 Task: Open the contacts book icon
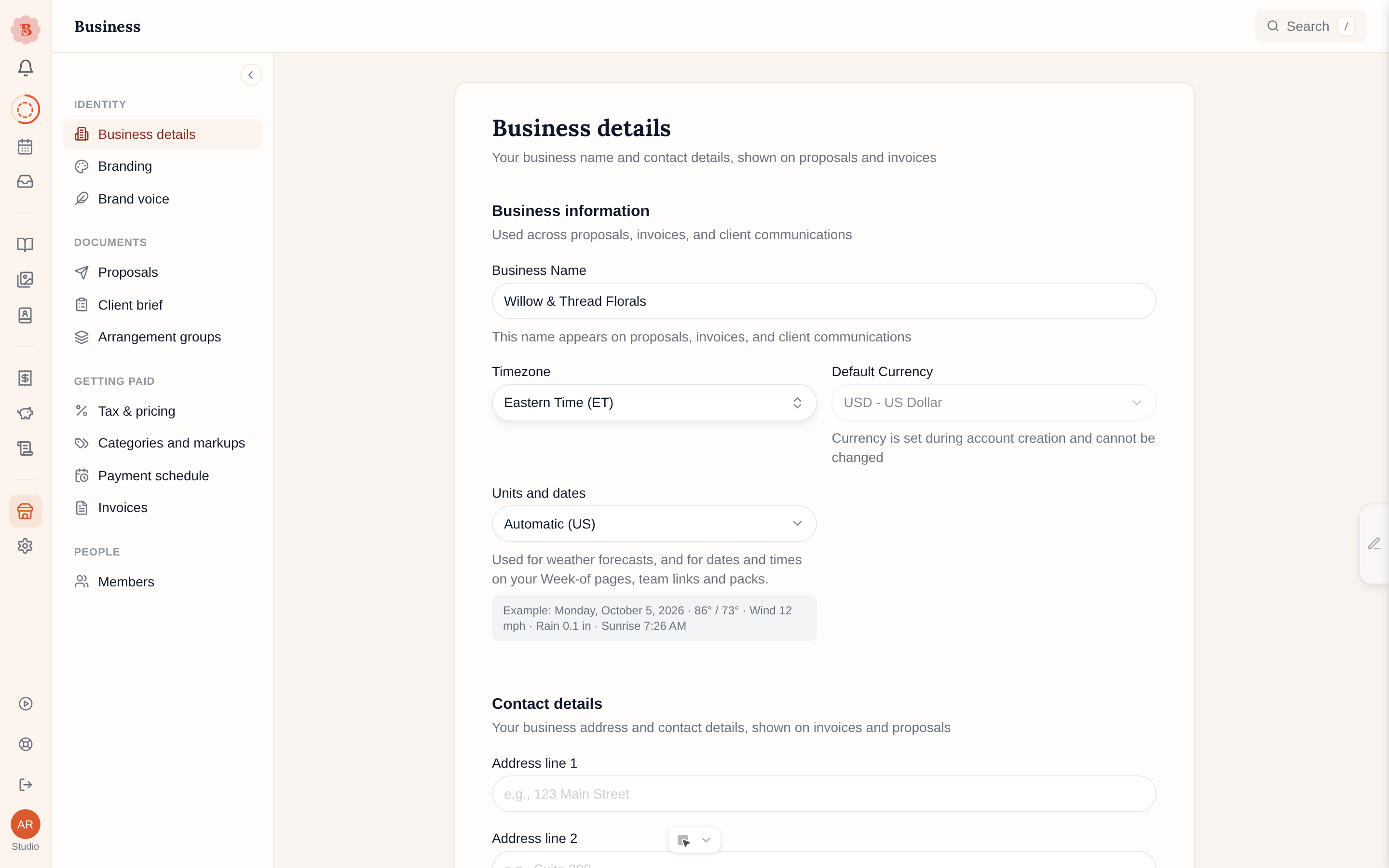(x=25, y=315)
